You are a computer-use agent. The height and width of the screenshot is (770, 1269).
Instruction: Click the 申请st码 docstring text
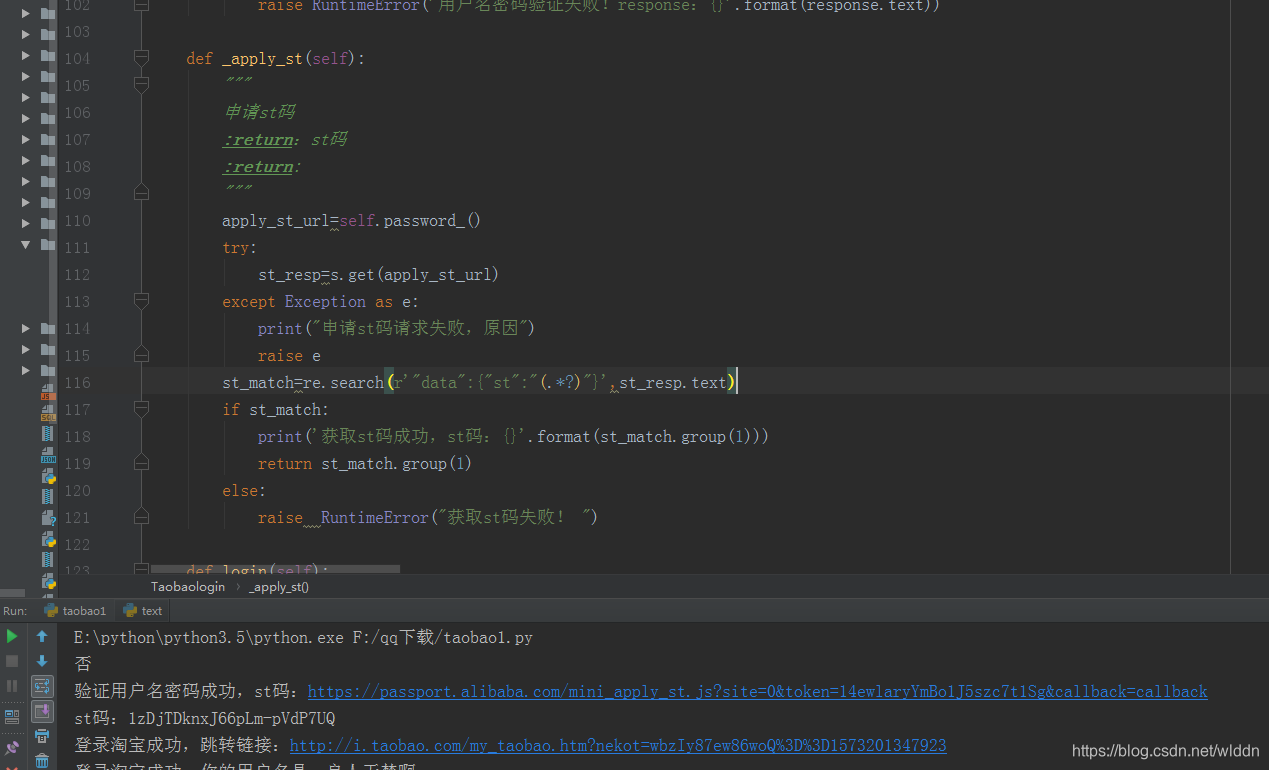(x=260, y=112)
